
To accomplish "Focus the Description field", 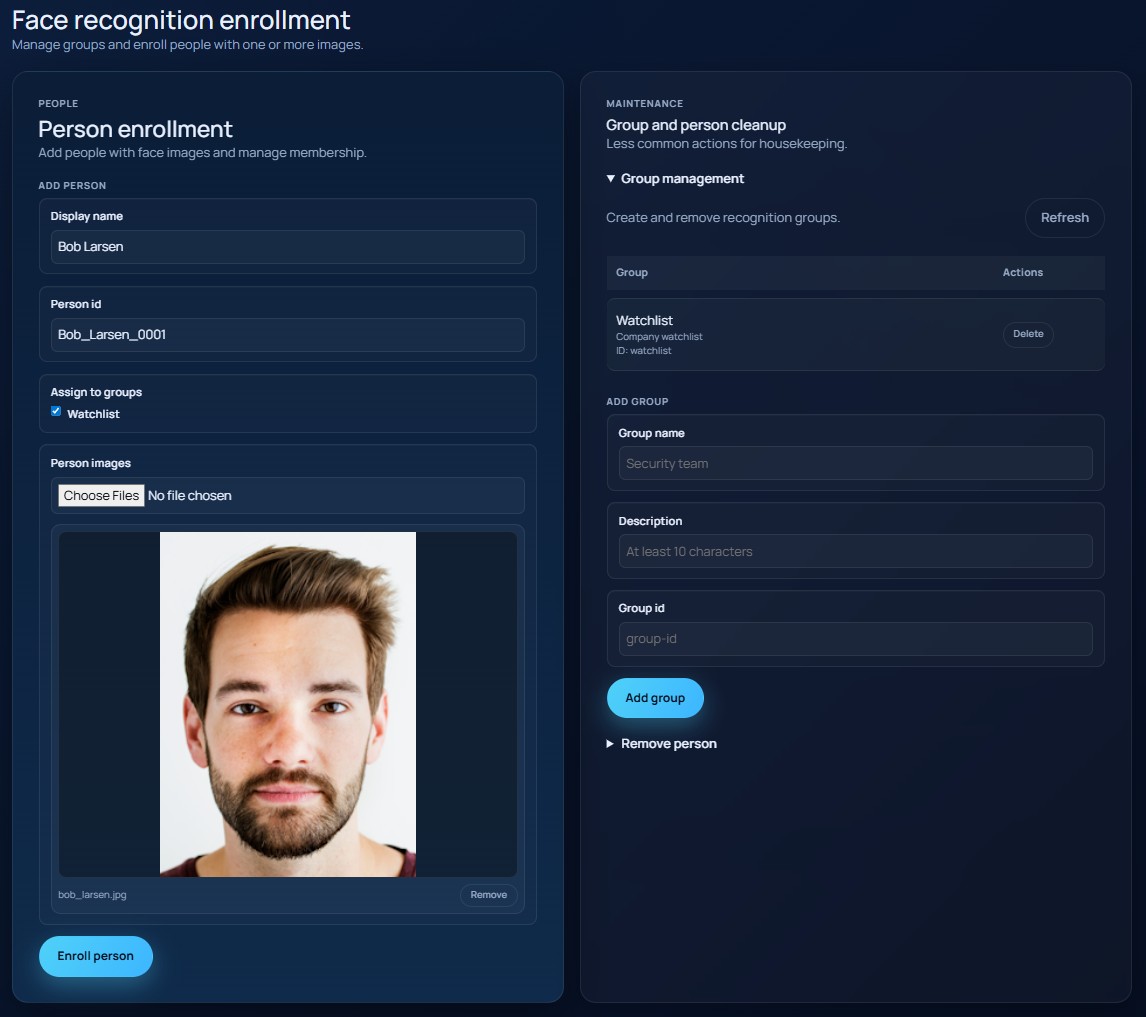I will point(855,551).
